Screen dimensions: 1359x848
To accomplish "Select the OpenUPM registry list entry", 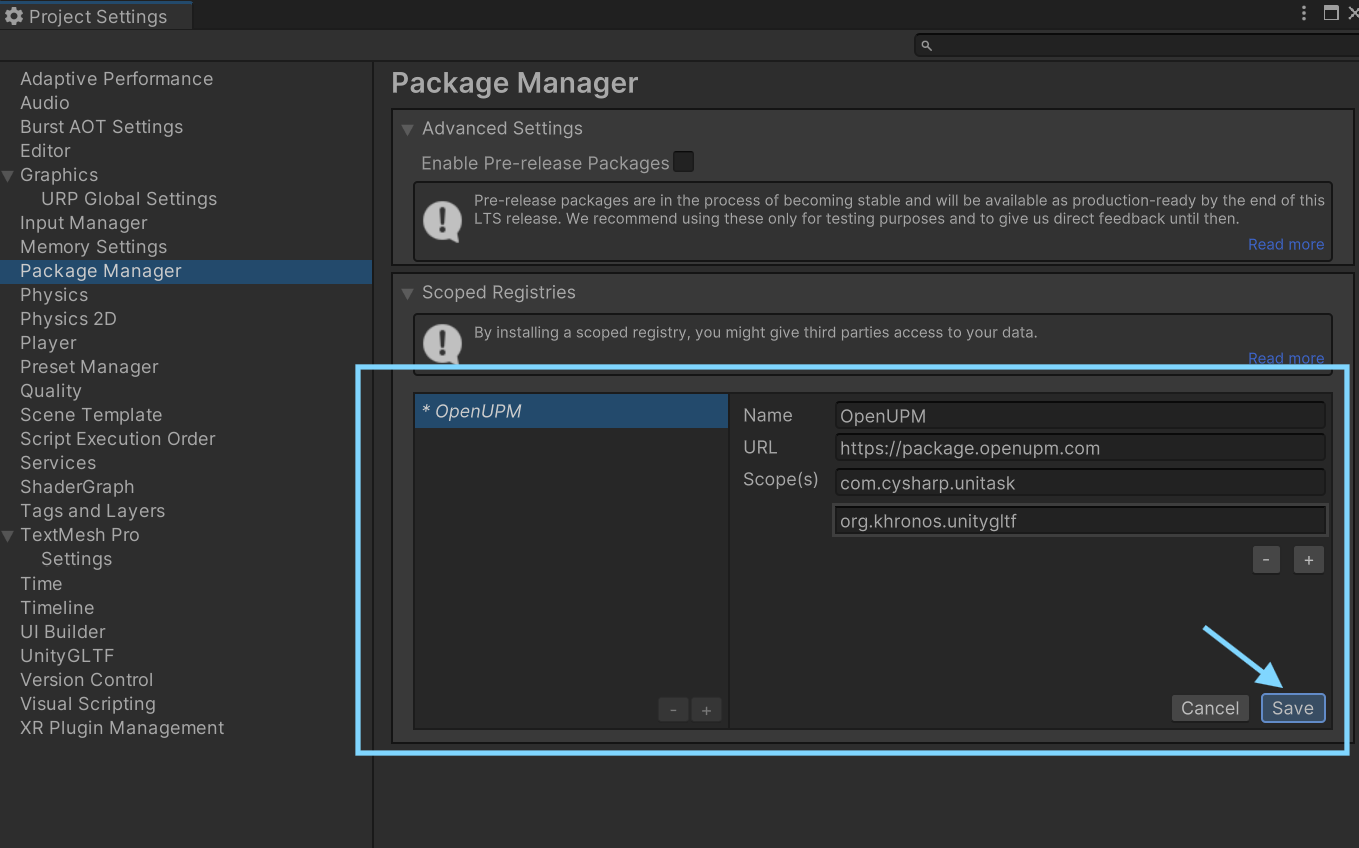I will tap(571, 411).
